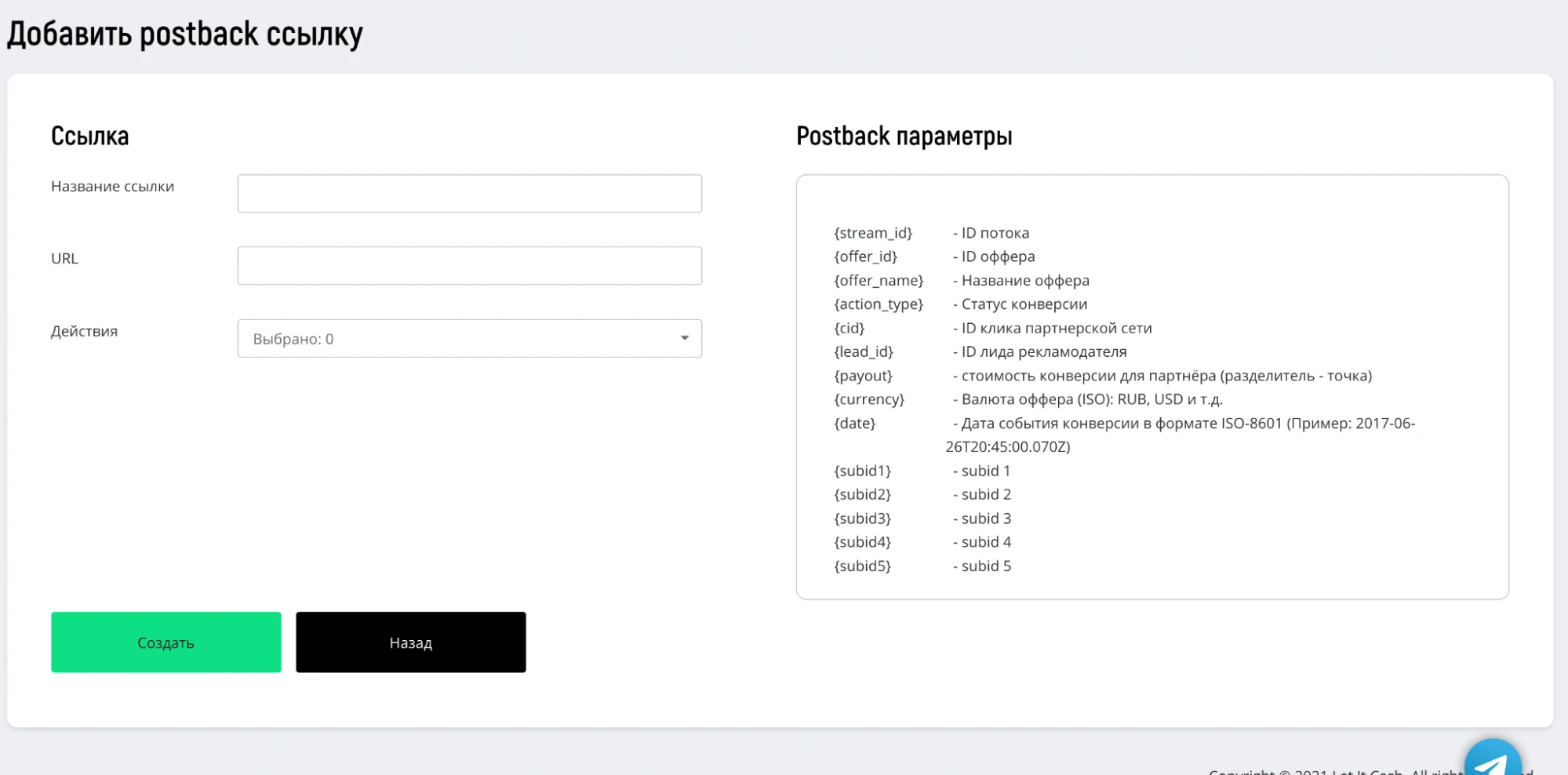Click the 'Статус конверсии' description

coord(1020,304)
